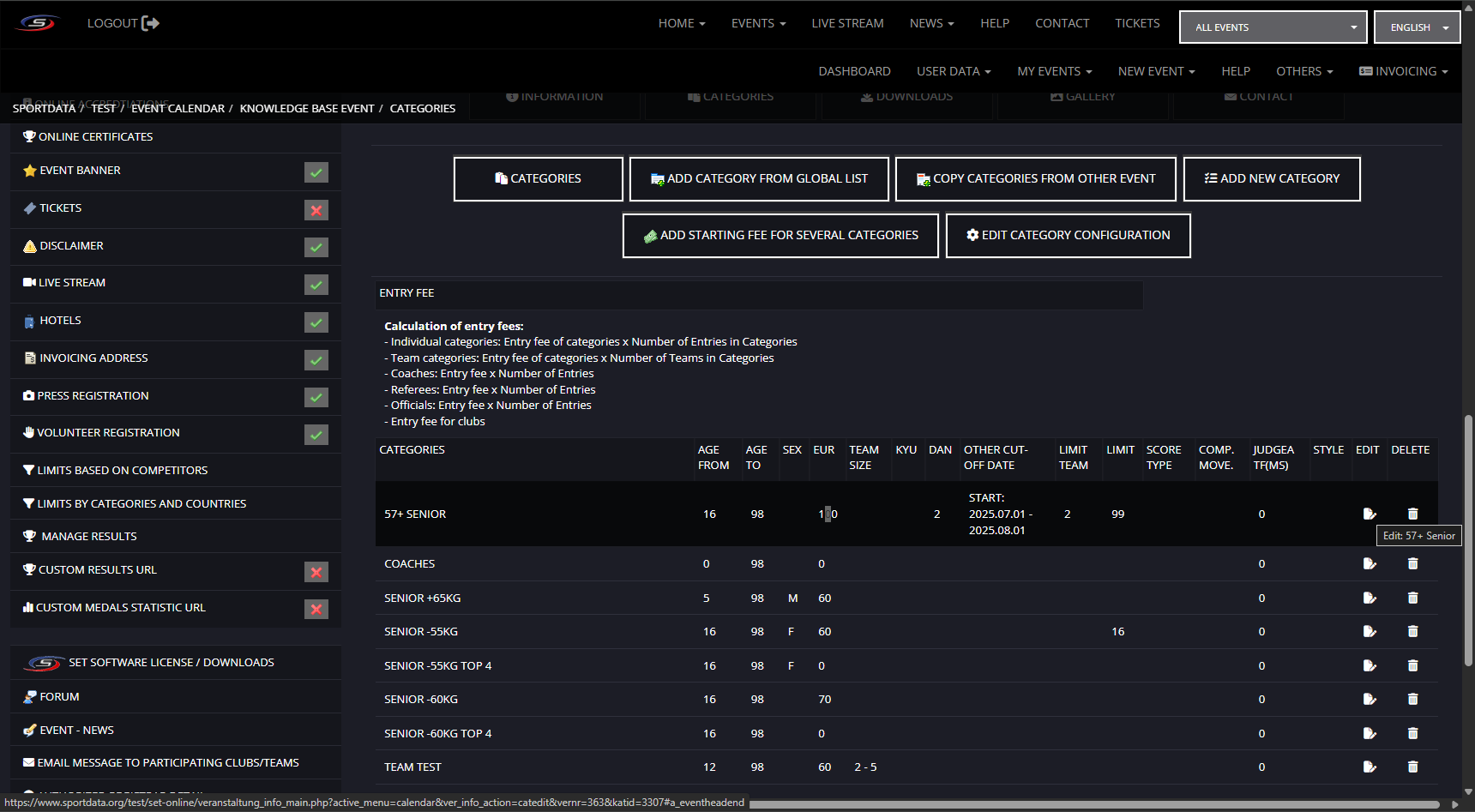Toggle Invoicing Address checkmark

pyautogui.click(x=316, y=360)
